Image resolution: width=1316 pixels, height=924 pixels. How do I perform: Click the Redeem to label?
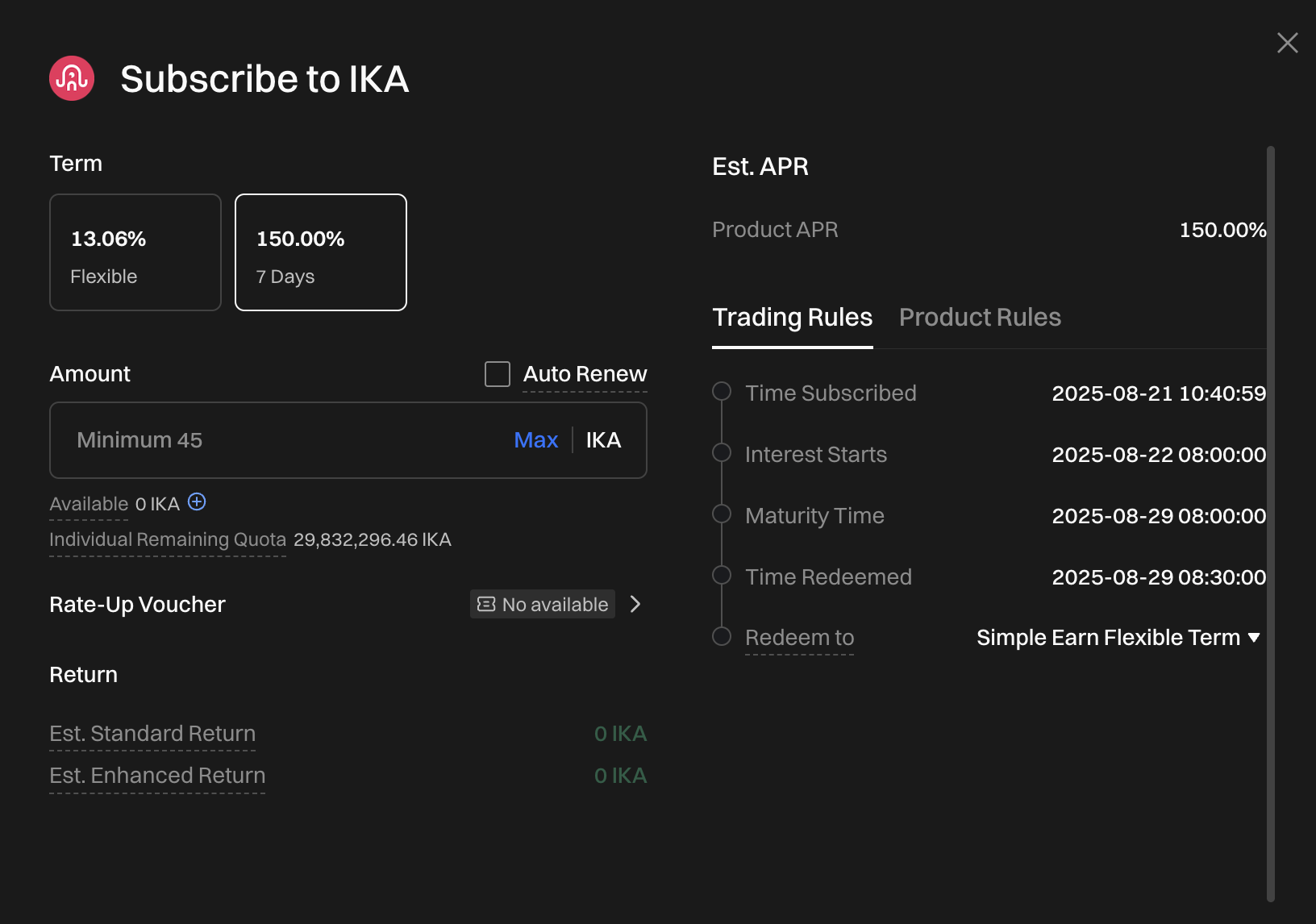pyautogui.click(x=799, y=638)
